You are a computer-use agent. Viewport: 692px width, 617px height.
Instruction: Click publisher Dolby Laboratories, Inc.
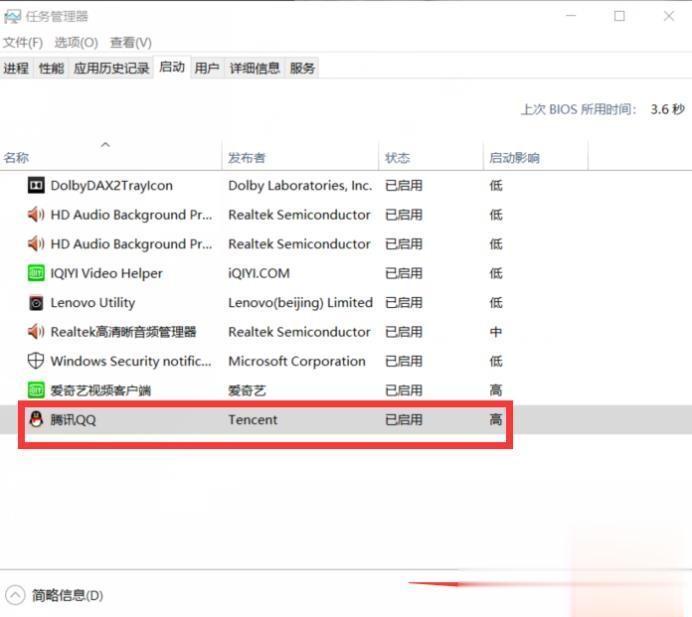(x=300, y=185)
